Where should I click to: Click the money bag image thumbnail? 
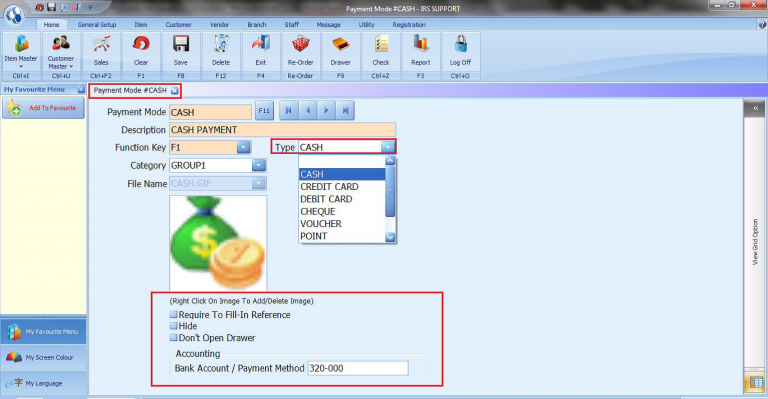pos(218,243)
